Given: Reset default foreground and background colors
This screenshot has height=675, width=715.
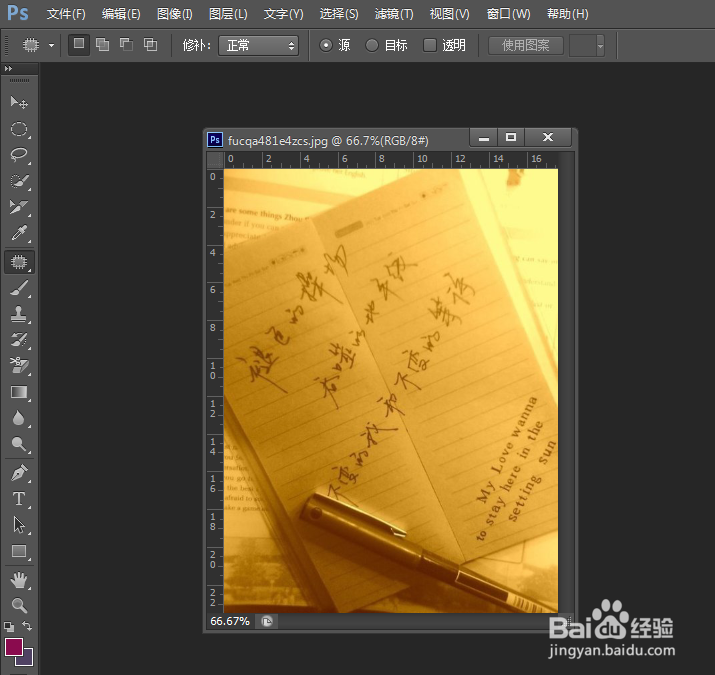Looking at the screenshot, I should [x=9, y=627].
